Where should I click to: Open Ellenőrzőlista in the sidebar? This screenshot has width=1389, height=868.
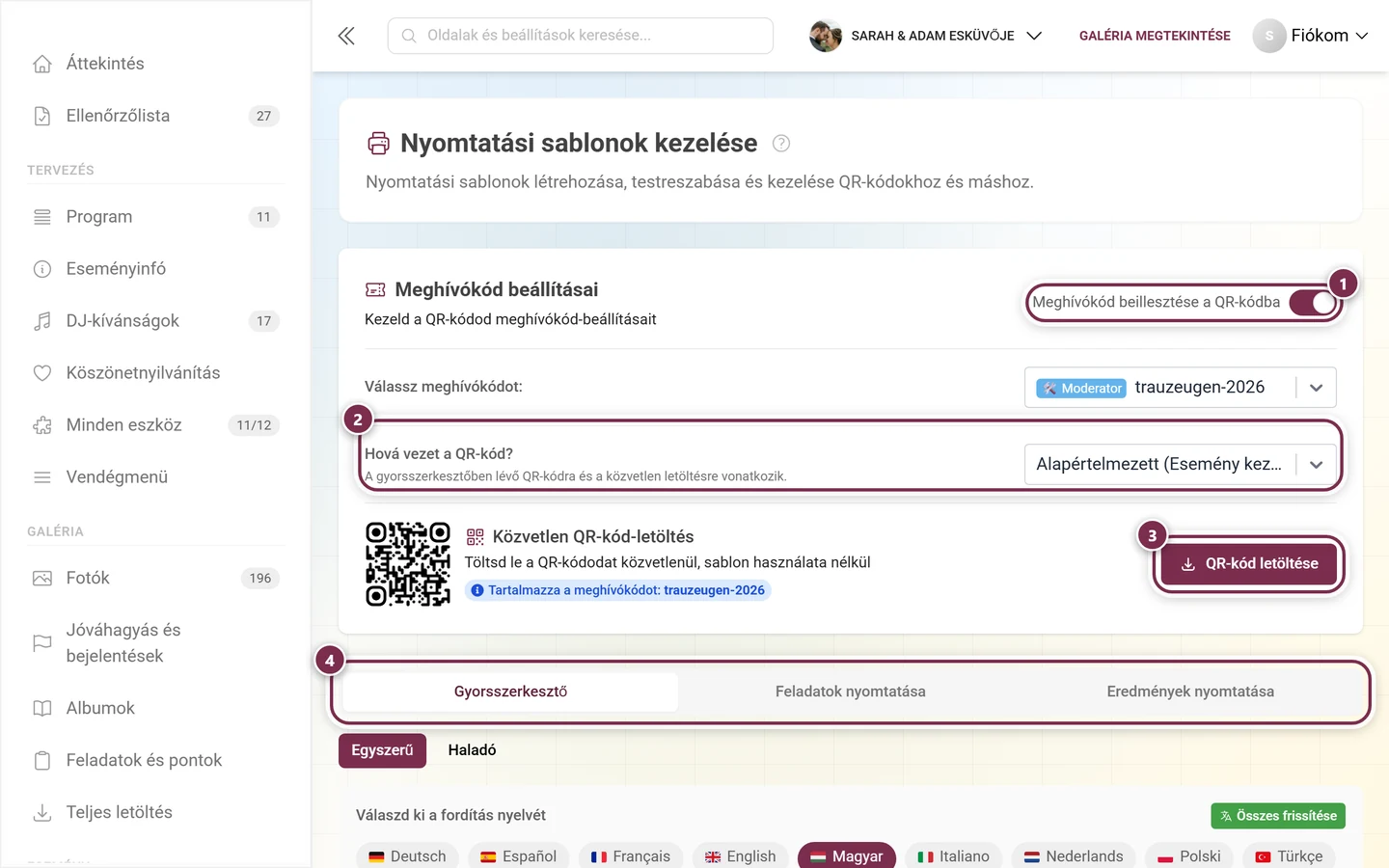tap(155, 116)
